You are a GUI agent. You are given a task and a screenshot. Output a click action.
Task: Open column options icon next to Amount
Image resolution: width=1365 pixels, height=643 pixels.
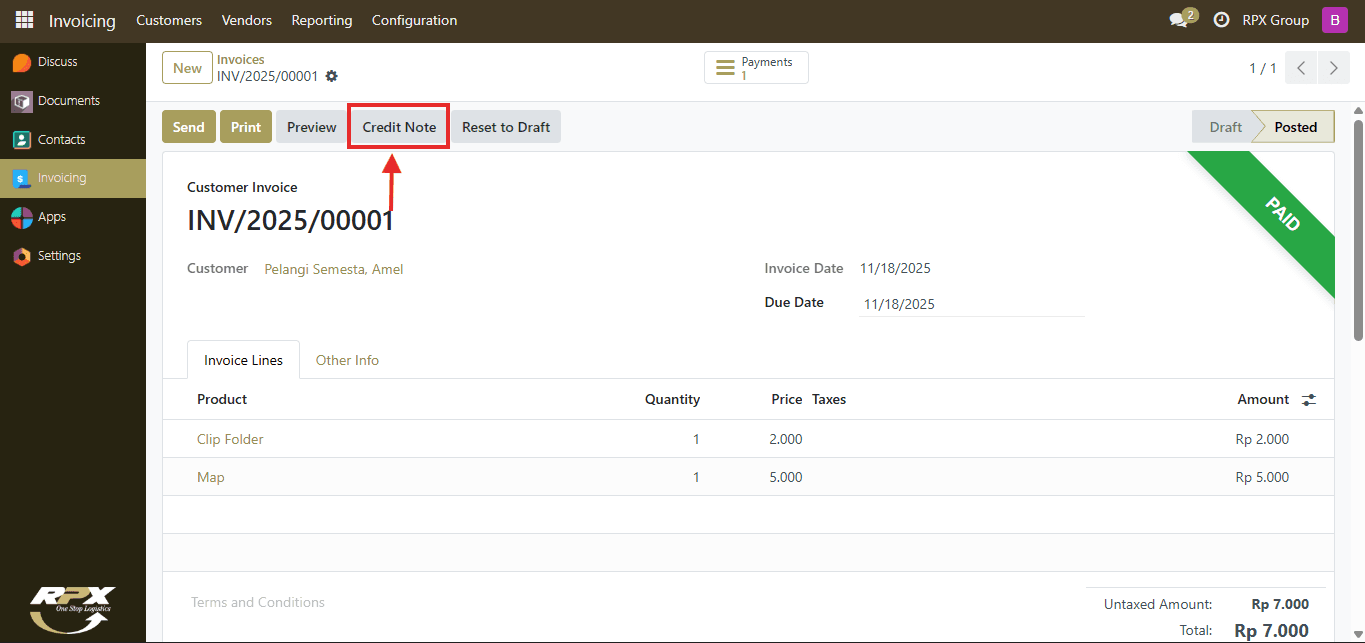click(1309, 400)
